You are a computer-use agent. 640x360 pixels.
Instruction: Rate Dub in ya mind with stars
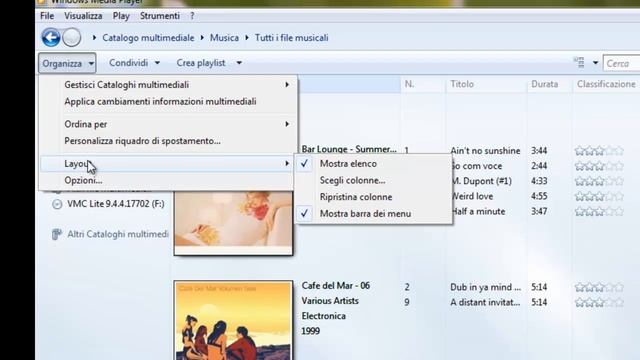click(599, 287)
